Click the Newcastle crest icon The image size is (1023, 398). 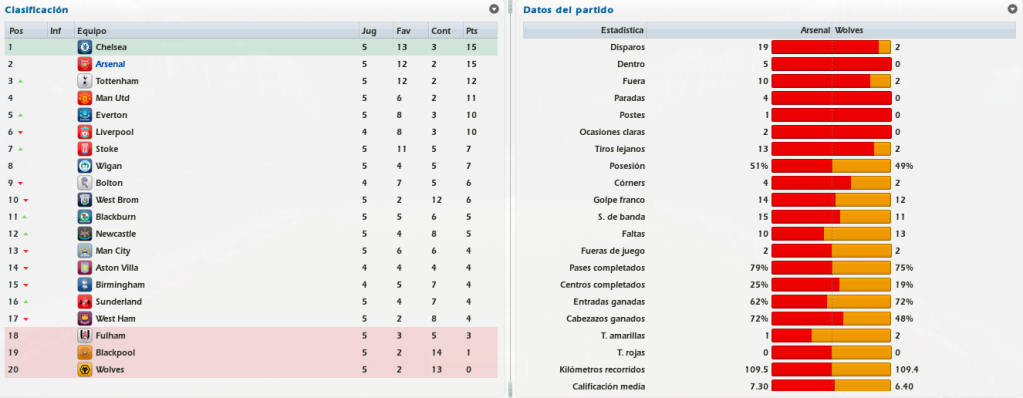coord(84,234)
